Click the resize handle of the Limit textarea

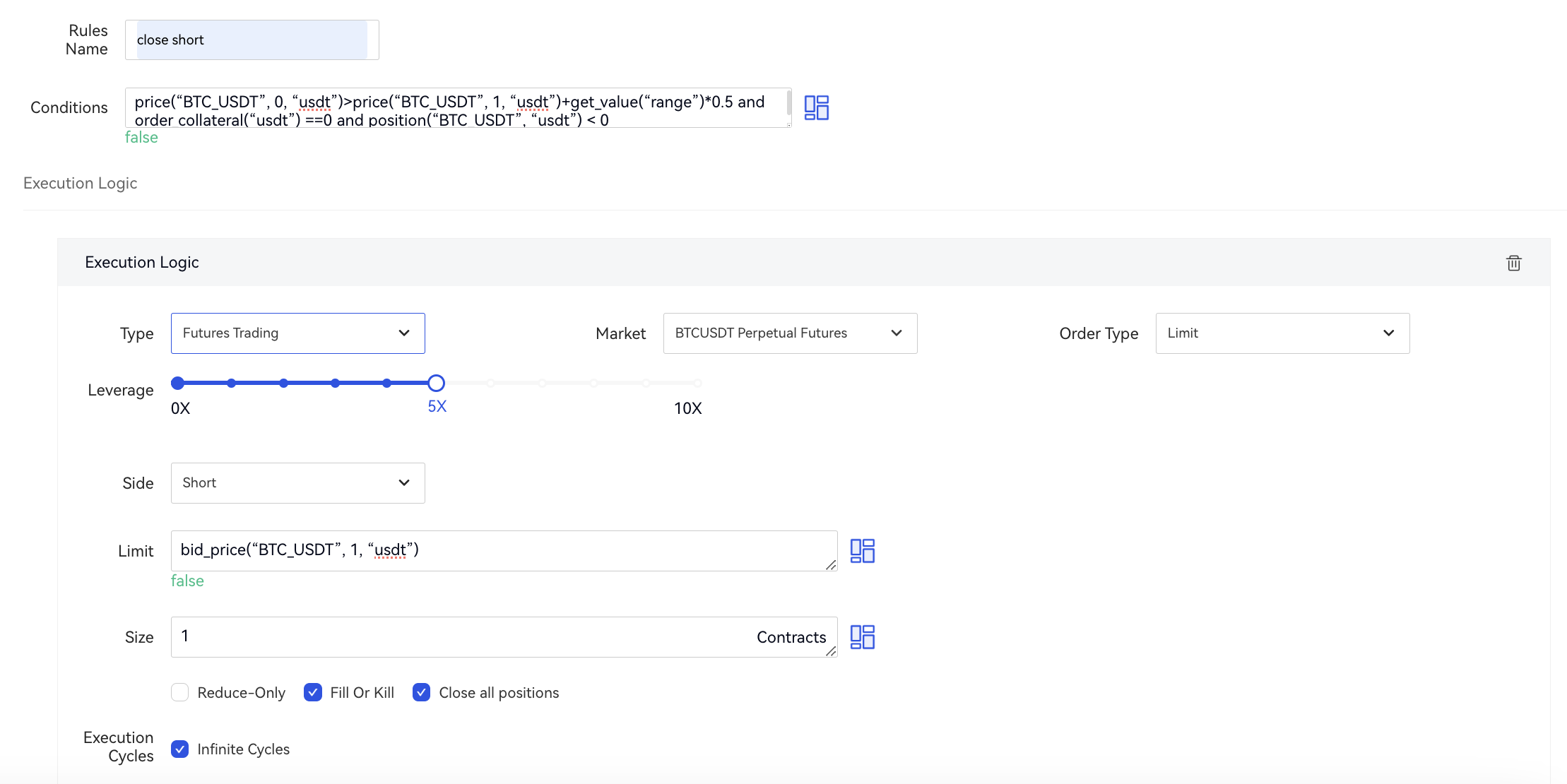831,565
